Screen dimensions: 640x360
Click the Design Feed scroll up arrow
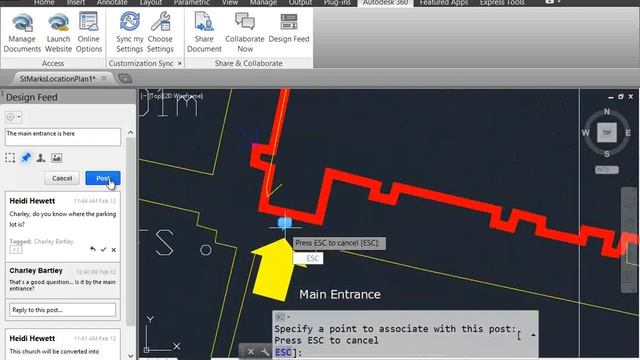pos(131,132)
